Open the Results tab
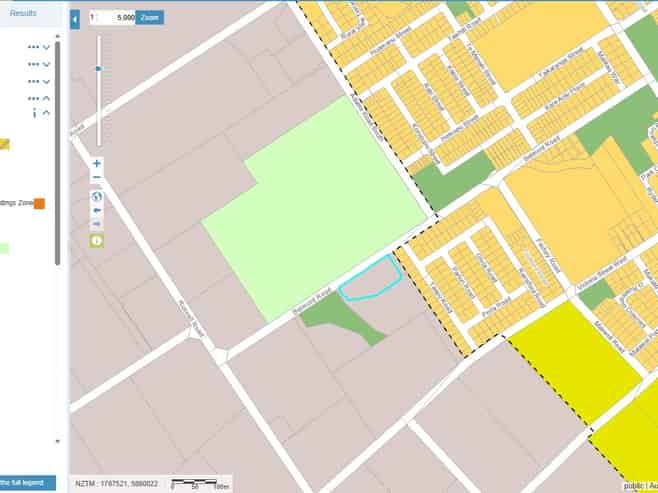 pyautogui.click(x=23, y=13)
